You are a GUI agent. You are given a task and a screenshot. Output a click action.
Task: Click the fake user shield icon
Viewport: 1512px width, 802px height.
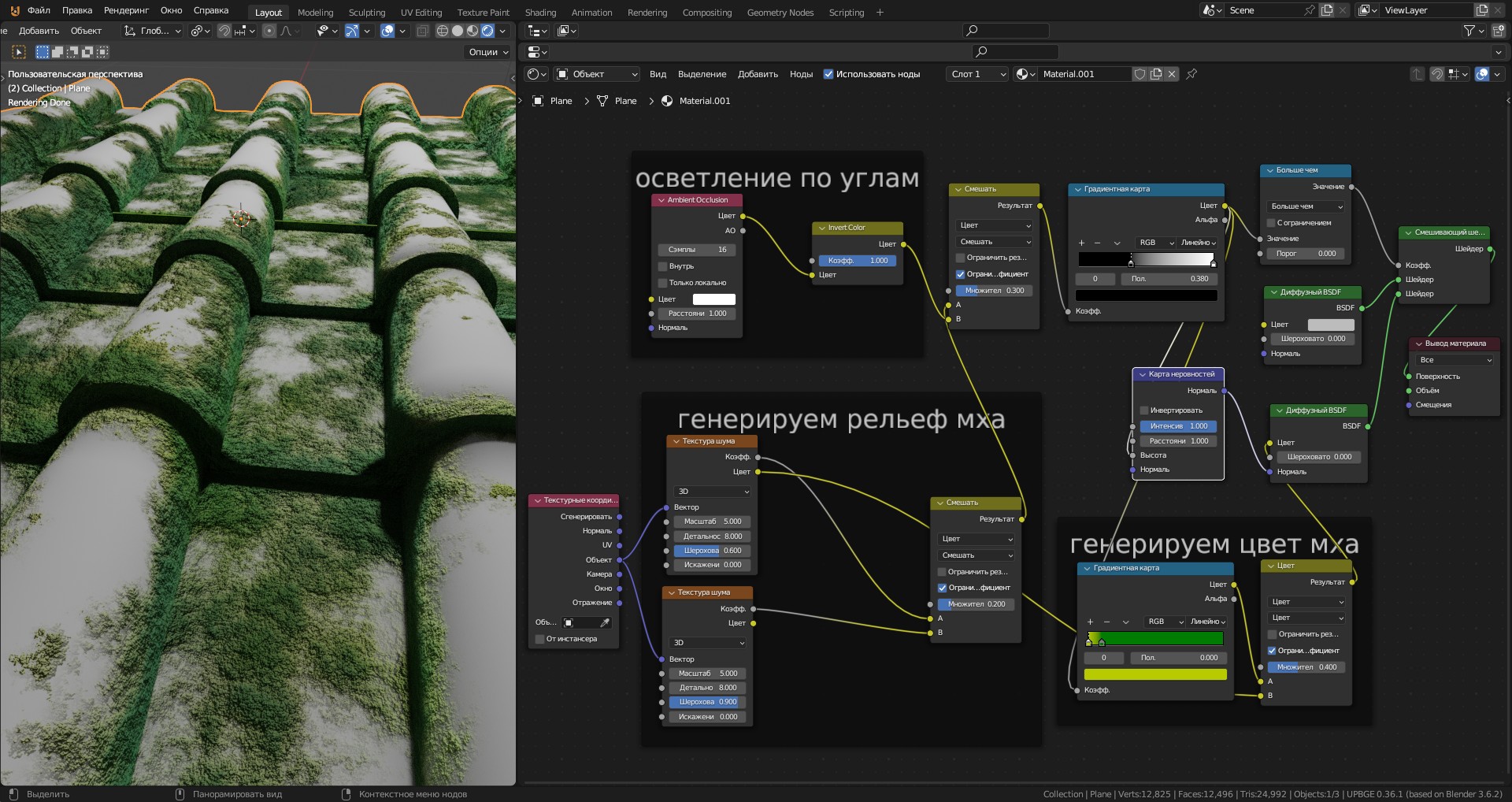point(1139,74)
